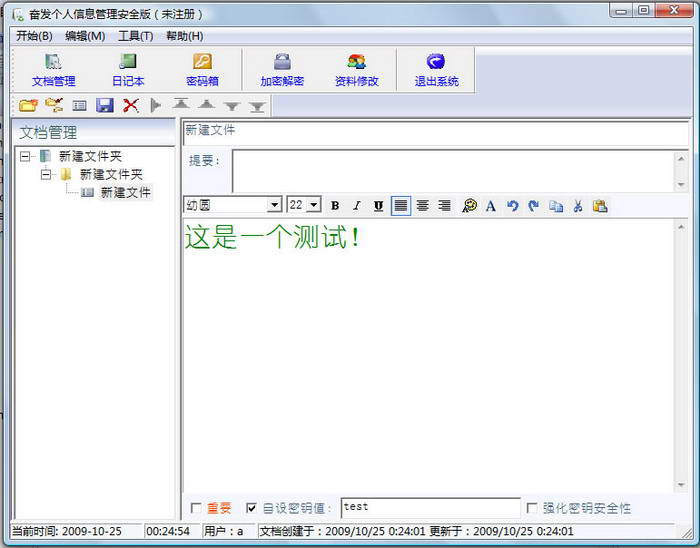
Task: Center align the text
Action: [x=422, y=206]
